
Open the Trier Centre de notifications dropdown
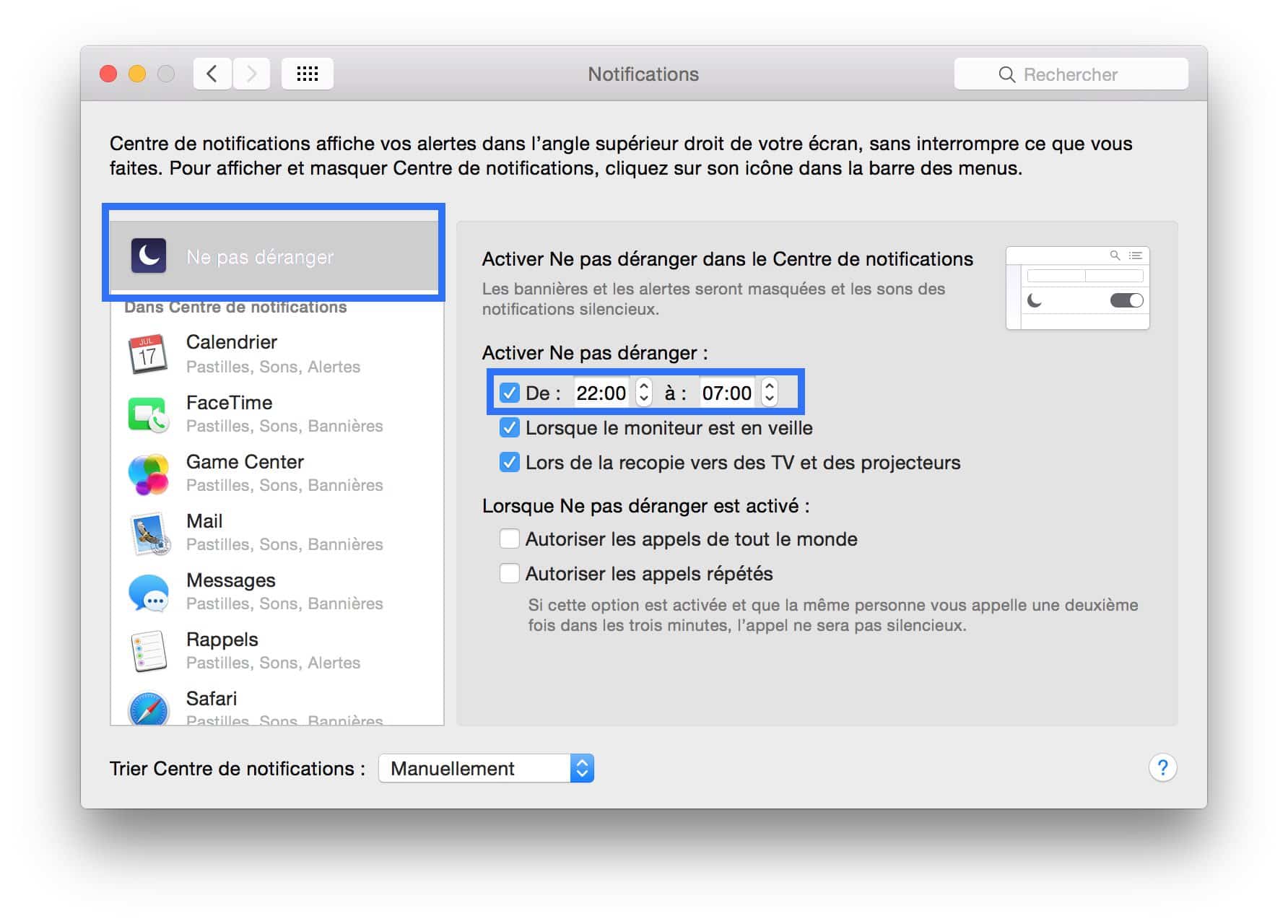[486, 768]
